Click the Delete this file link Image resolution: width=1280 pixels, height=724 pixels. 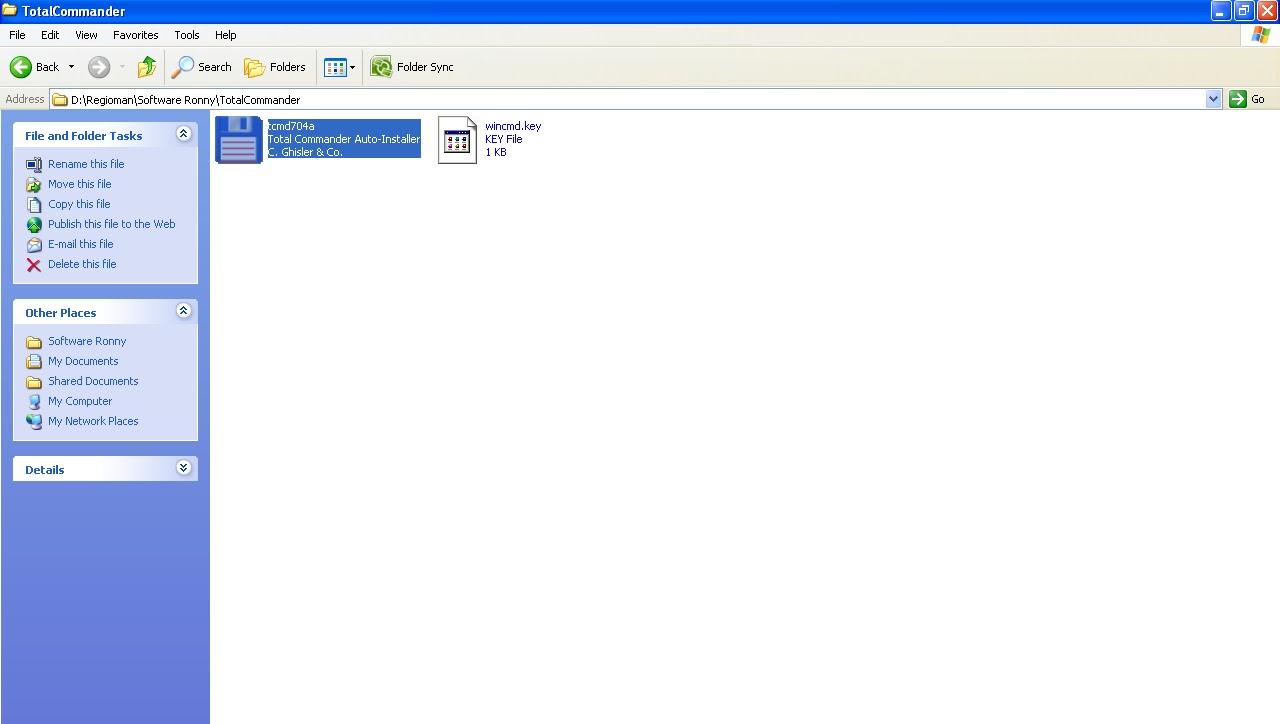pyautogui.click(x=81, y=264)
